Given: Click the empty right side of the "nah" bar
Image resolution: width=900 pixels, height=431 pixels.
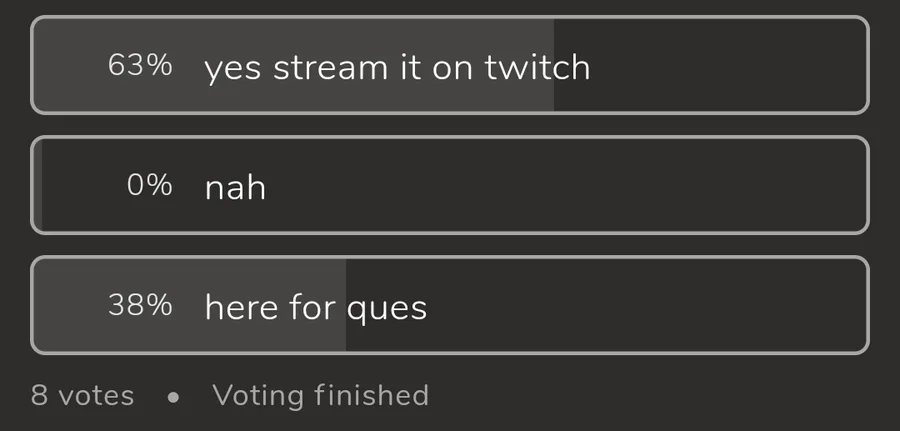Looking at the screenshot, I should [600, 186].
